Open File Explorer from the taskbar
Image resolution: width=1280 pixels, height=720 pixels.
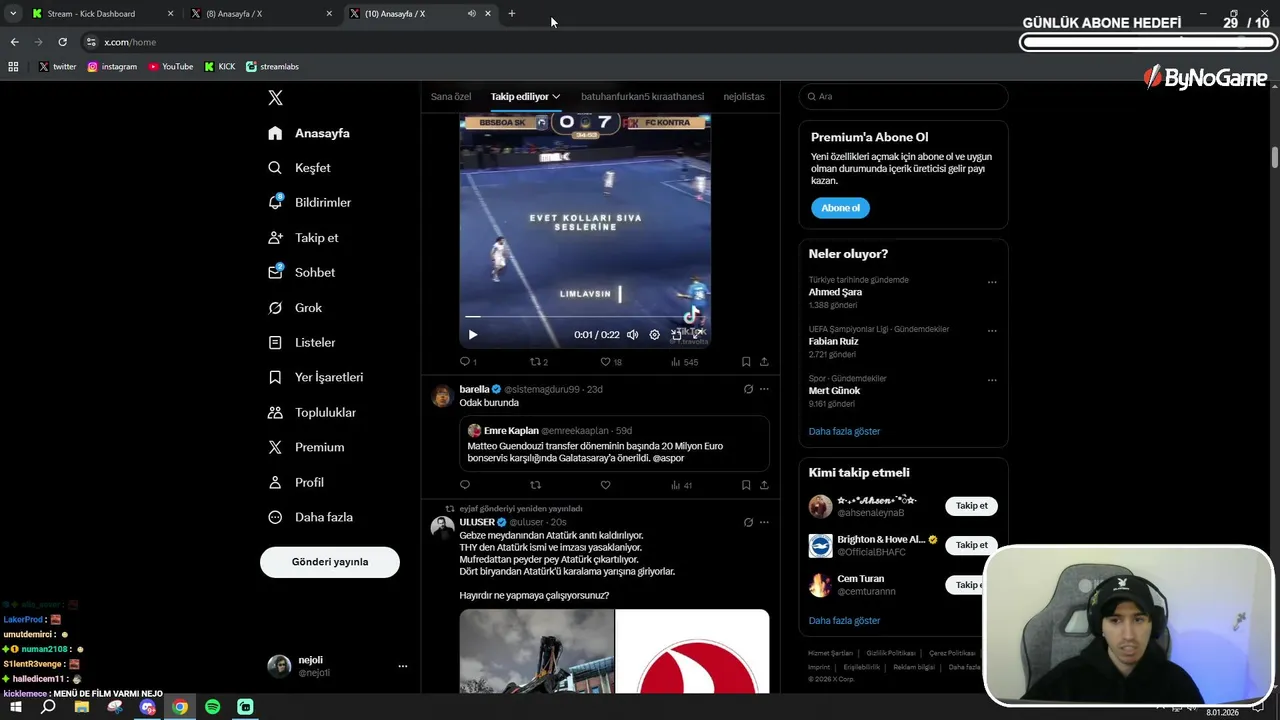click(x=82, y=707)
